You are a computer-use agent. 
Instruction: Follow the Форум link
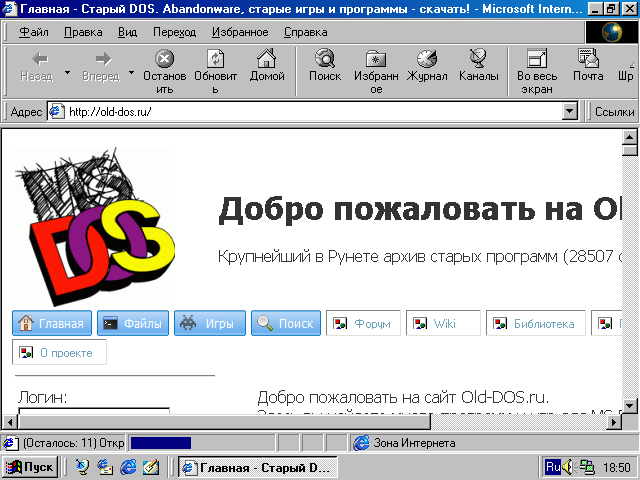coord(363,323)
